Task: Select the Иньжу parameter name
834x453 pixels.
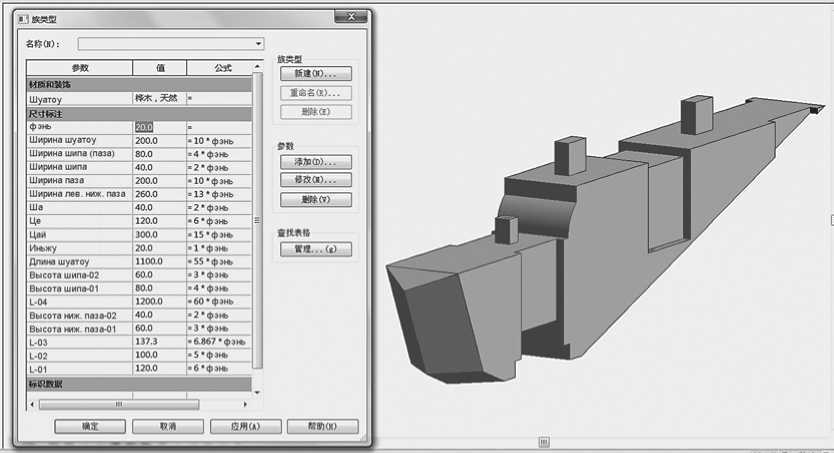Action: (x=43, y=248)
